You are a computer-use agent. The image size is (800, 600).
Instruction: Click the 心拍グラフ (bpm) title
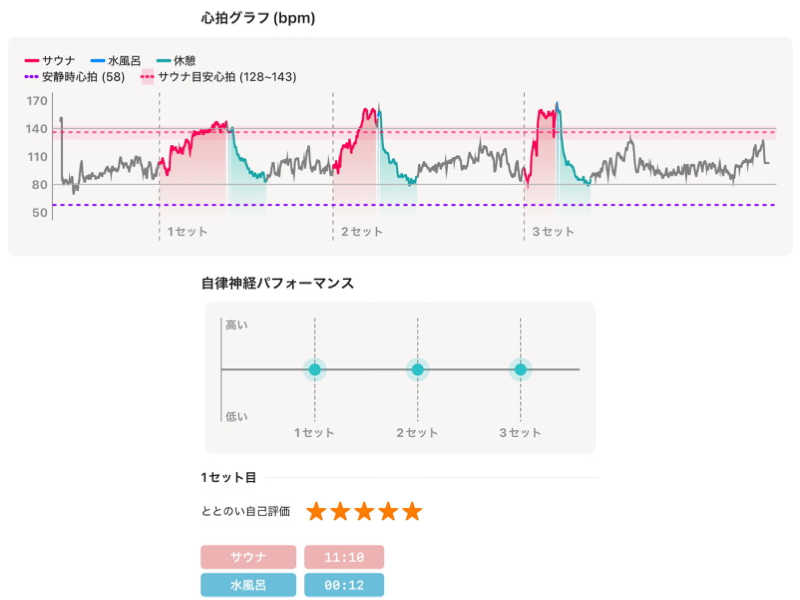[x=259, y=18]
